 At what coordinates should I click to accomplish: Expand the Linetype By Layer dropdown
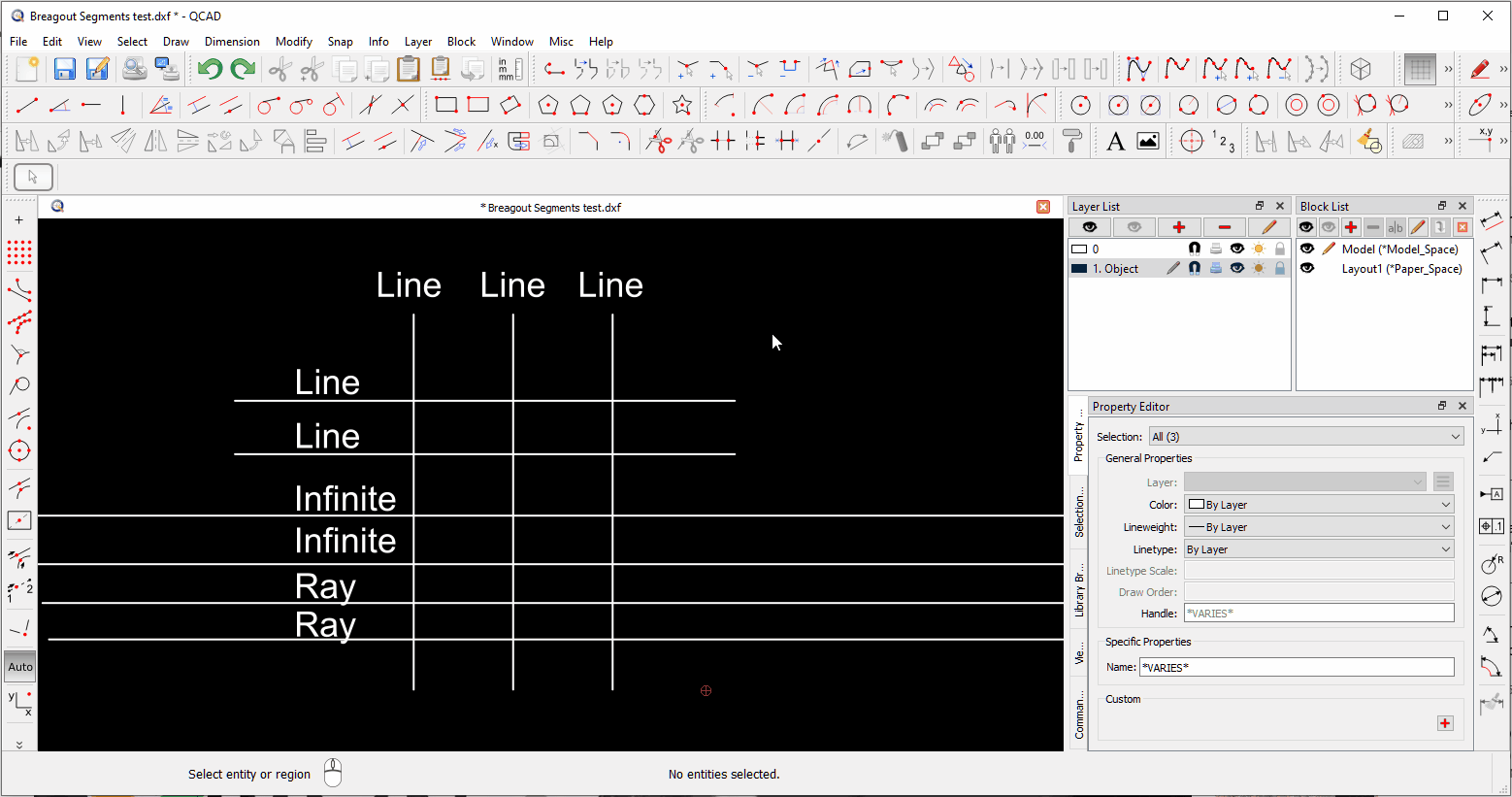point(1319,549)
